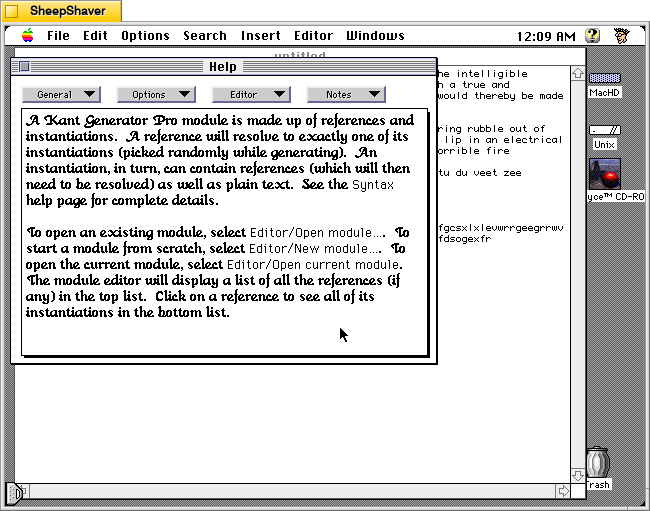Open the Apple menu icon
650x511 pixels.
point(28,36)
